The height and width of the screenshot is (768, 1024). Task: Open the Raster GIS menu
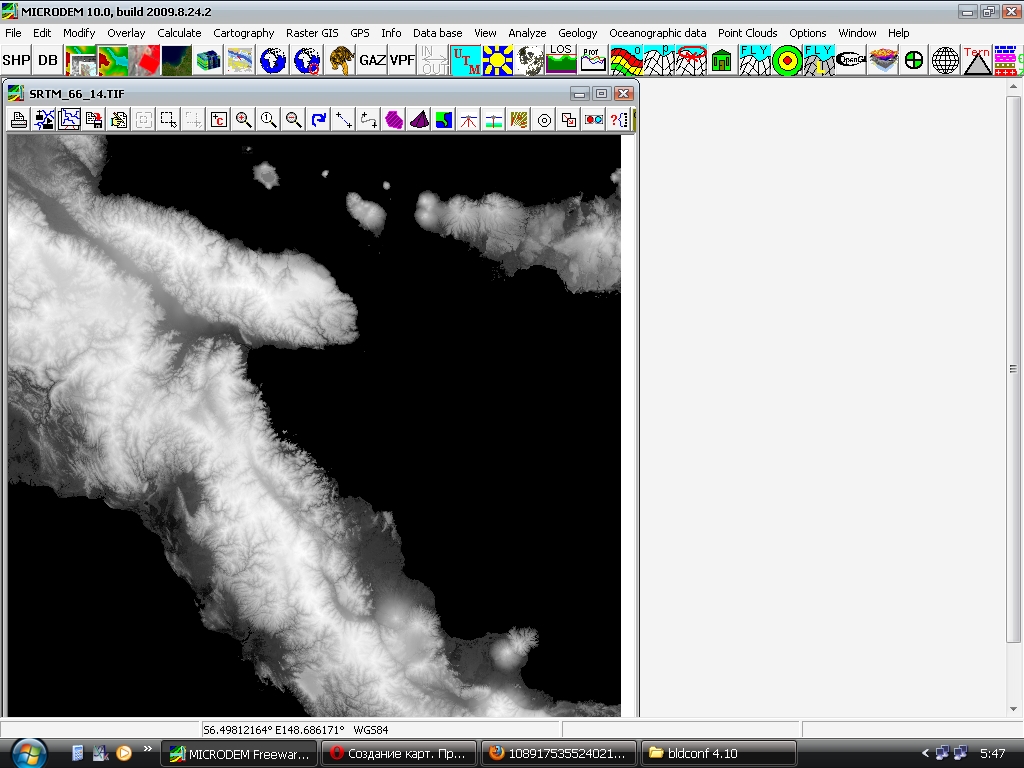[312, 33]
